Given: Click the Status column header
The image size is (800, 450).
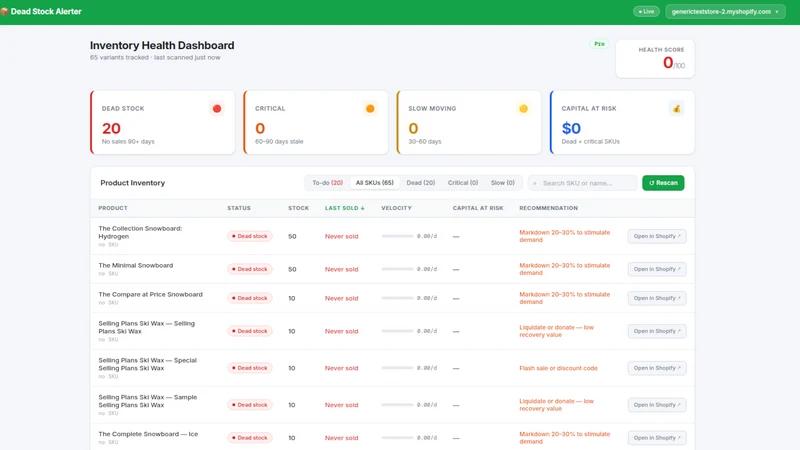Looking at the screenshot, I should [239, 208].
